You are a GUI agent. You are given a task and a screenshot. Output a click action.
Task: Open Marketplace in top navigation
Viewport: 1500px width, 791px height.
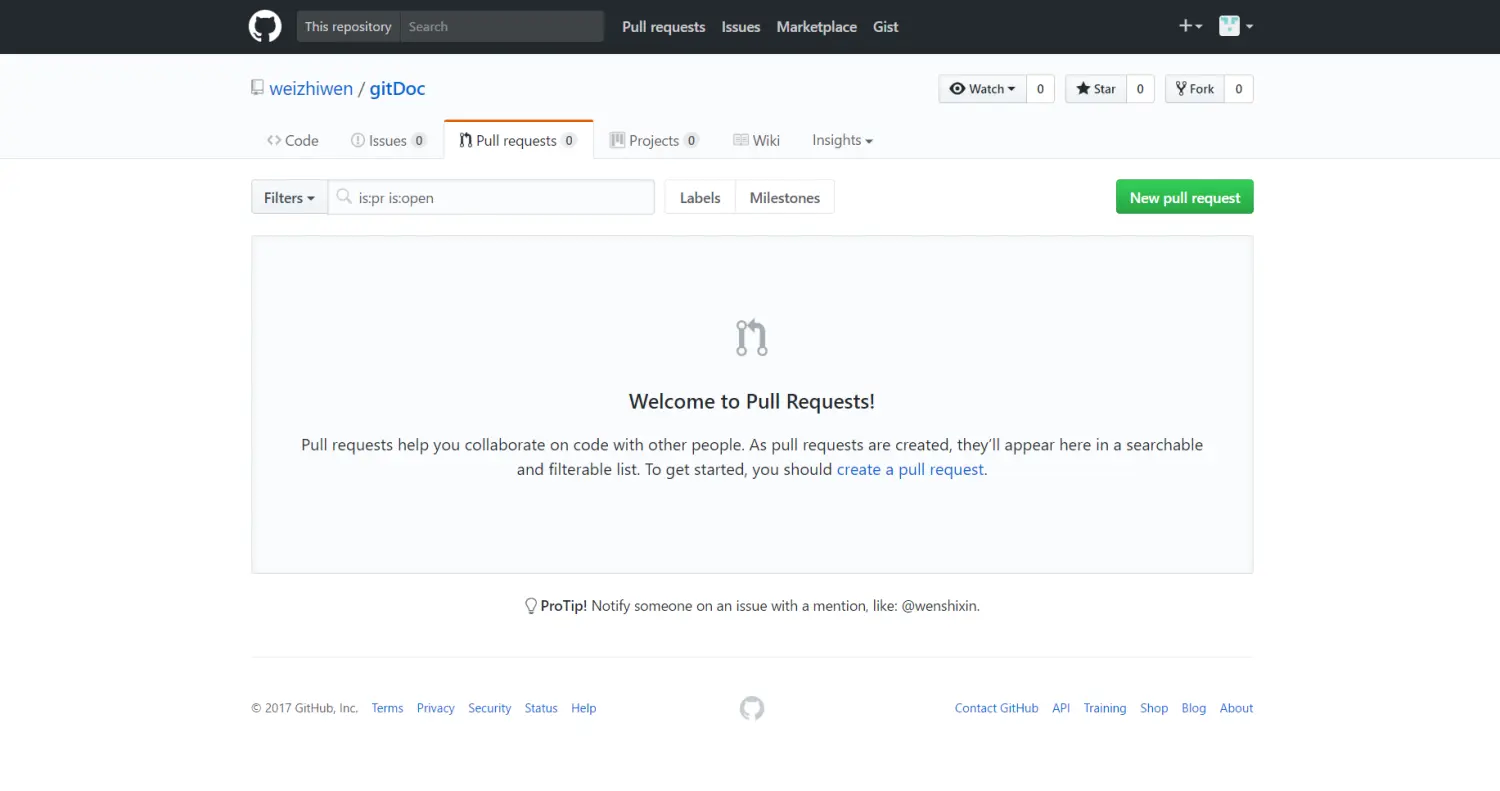(817, 27)
